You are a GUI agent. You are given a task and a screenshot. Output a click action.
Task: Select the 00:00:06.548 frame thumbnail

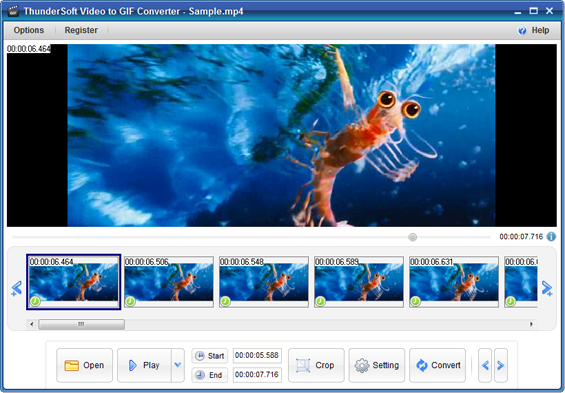[x=264, y=282]
